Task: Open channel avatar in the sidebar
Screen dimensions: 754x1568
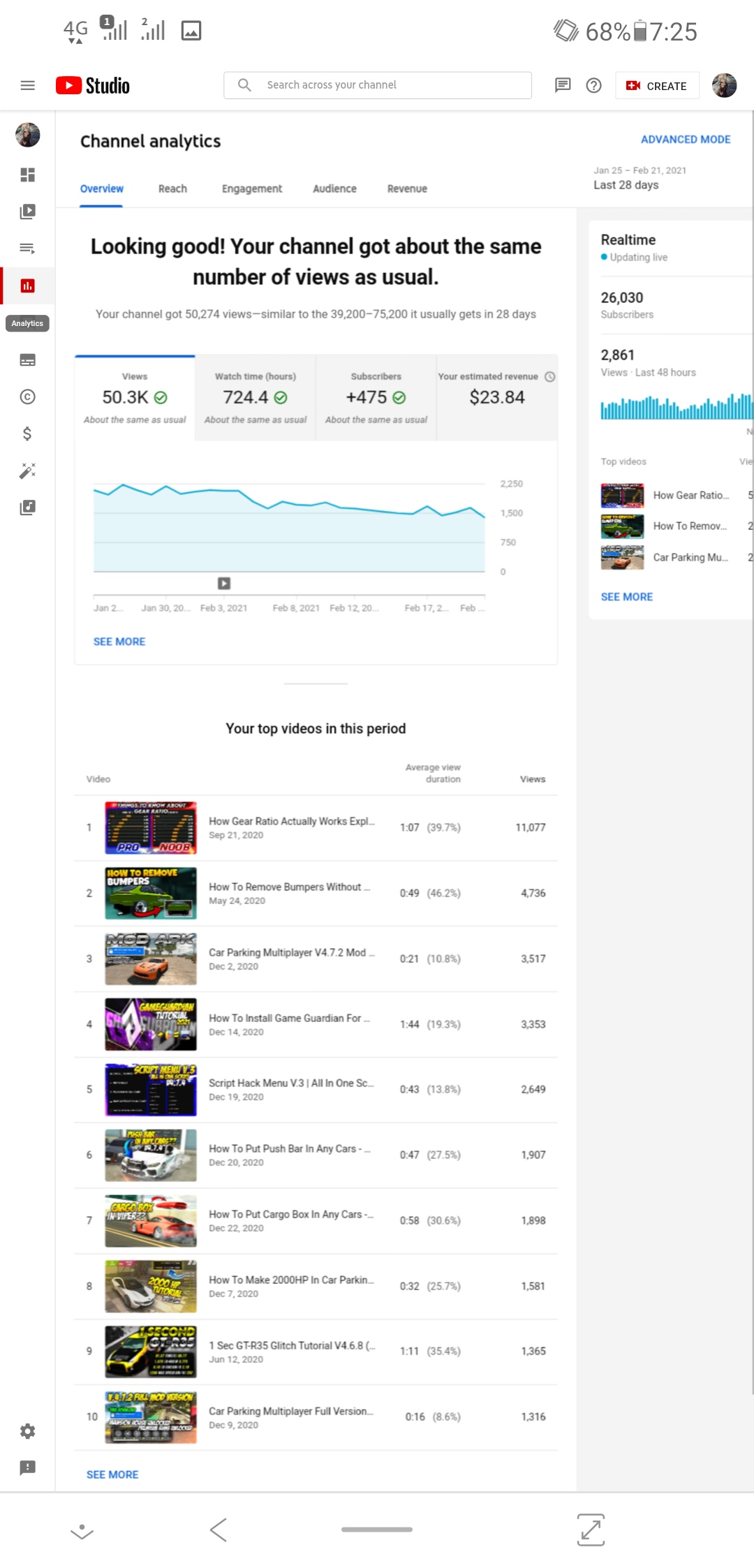Action: (x=27, y=135)
